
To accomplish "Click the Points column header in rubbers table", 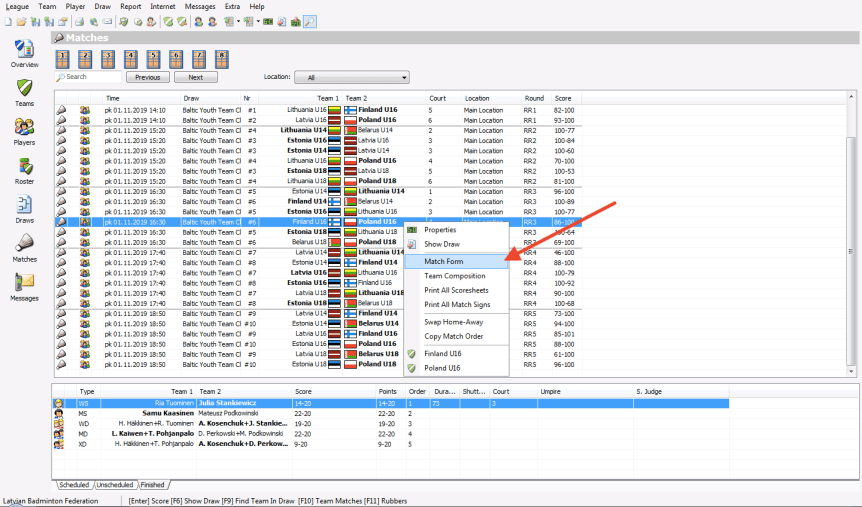I will click(x=391, y=392).
